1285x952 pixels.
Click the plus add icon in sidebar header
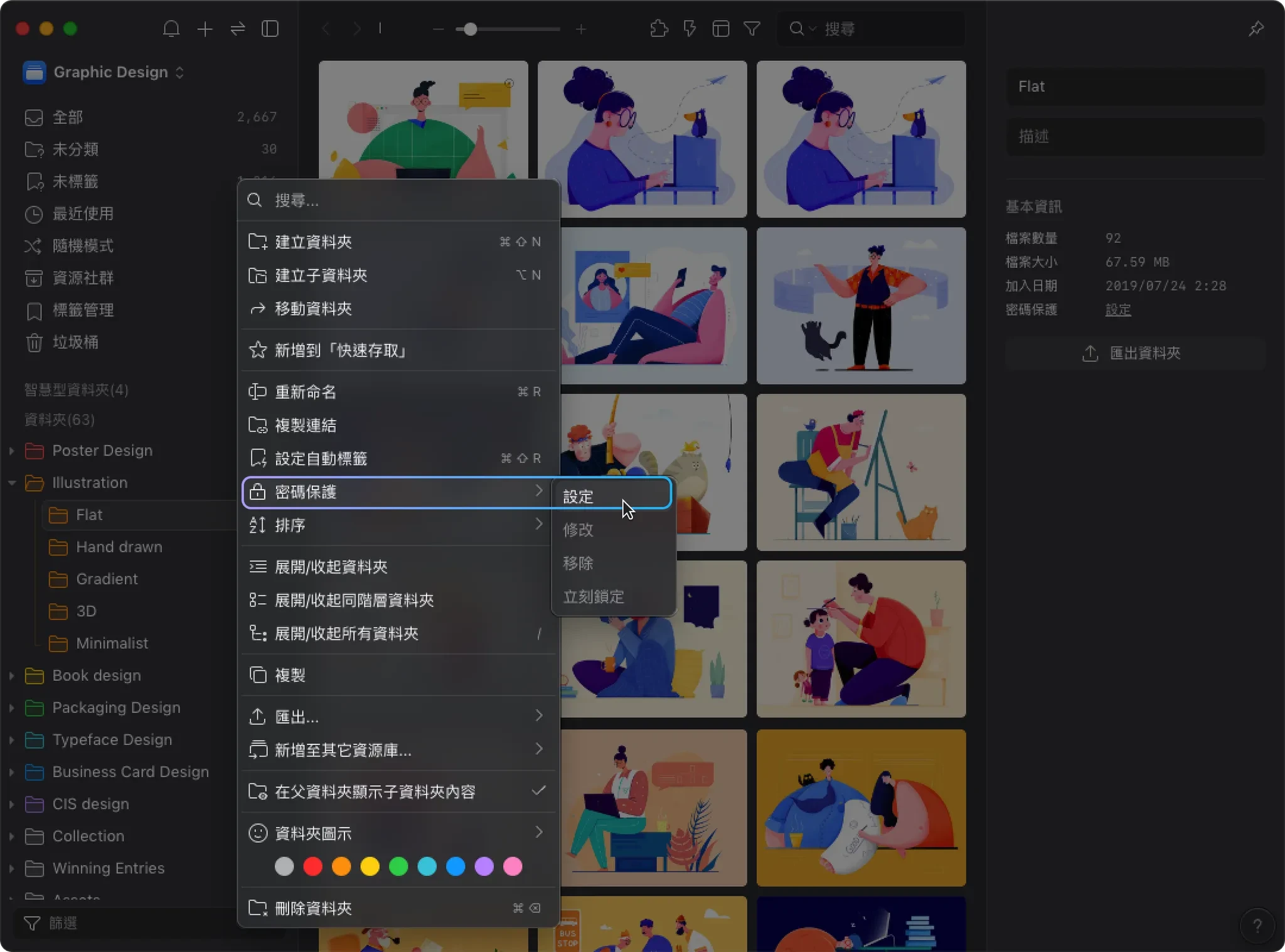point(205,29)
